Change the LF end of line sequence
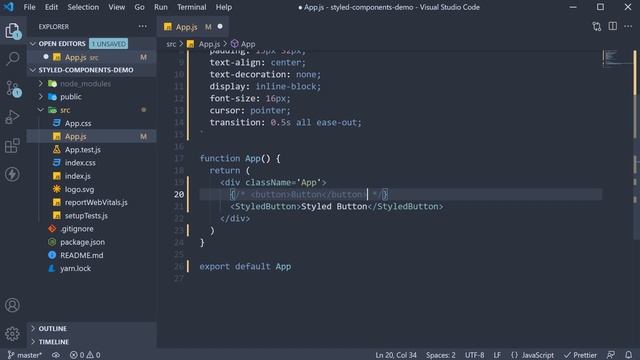 coord(497,355)
